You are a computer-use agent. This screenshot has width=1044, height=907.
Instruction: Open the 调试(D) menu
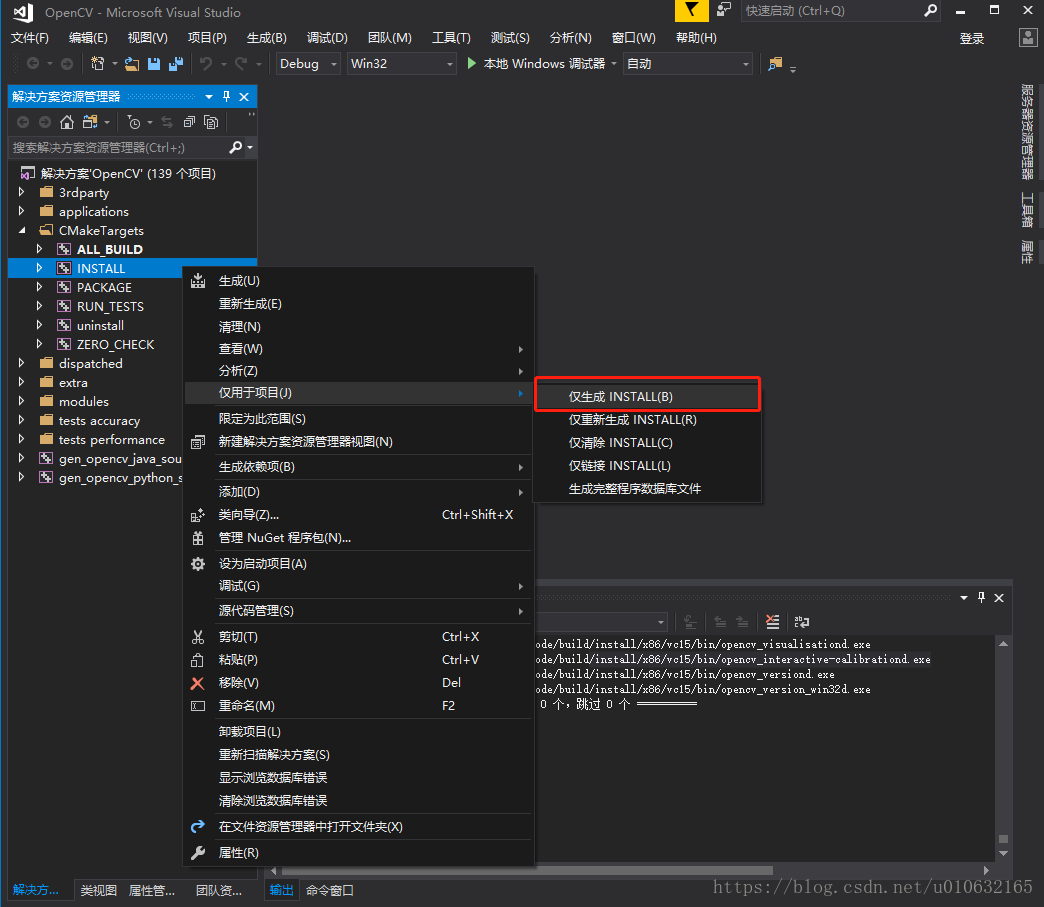pyautogui.click(x=327, y=38)
